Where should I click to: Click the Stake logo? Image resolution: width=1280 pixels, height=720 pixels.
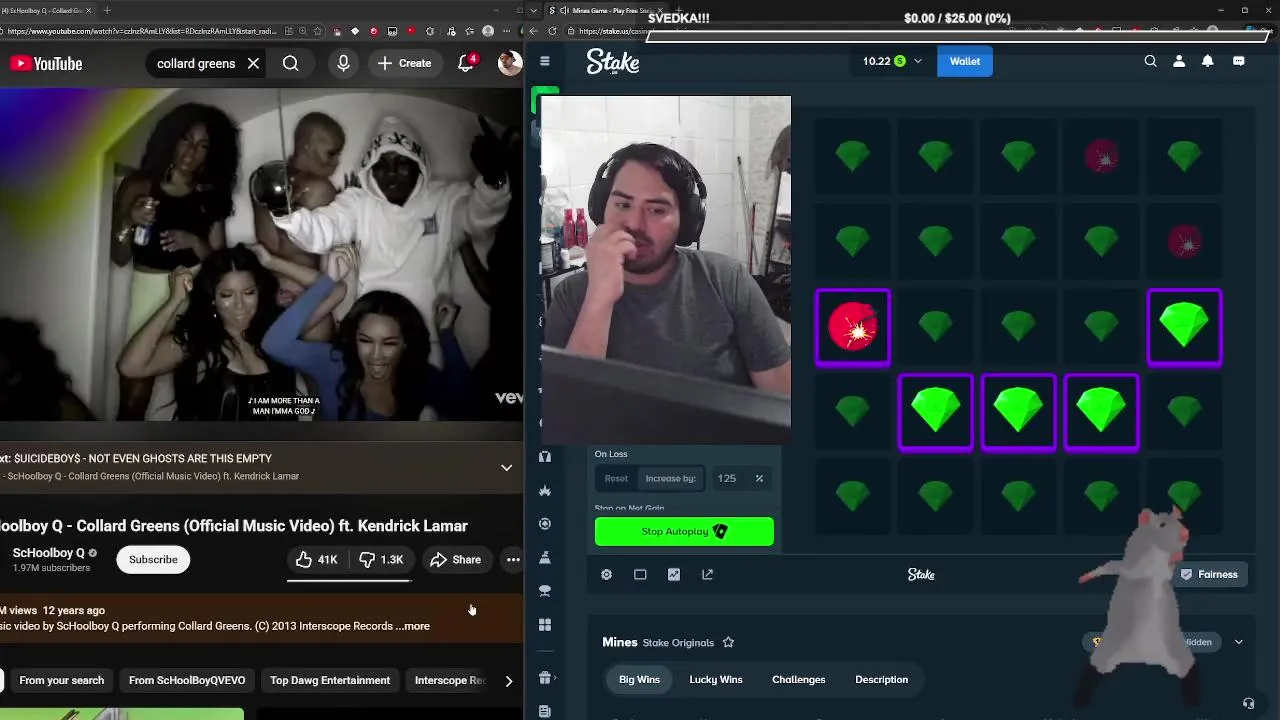point(613,62)
